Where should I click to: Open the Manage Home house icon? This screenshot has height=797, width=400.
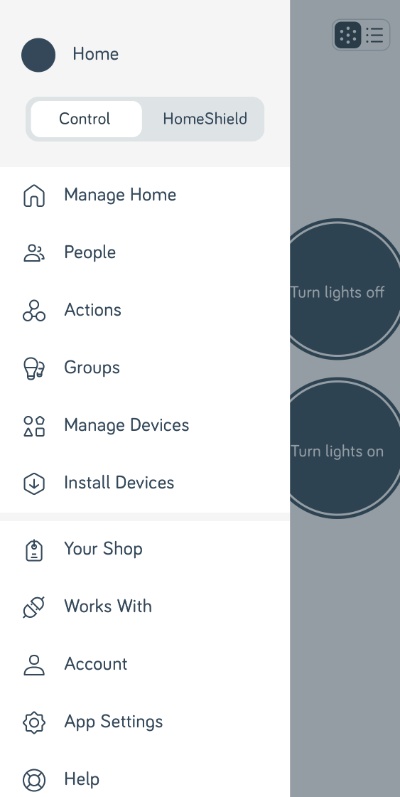tap(34, 196)
